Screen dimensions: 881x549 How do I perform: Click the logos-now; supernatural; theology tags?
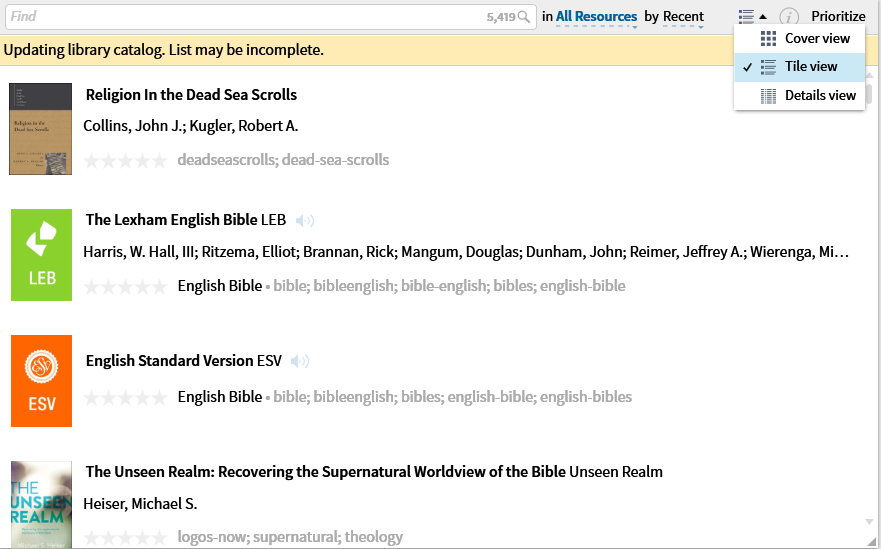(x=290, y=537)
